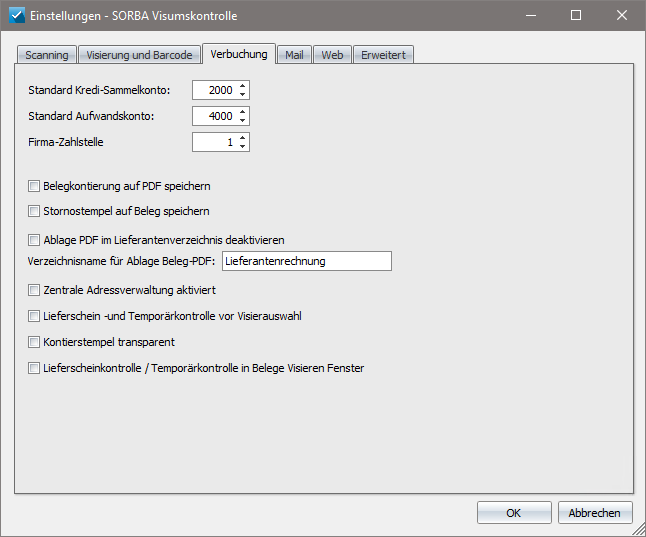This screenshot has width=646, height=537.
Task: Open the Mail tab
Action: tap(294, 55)
